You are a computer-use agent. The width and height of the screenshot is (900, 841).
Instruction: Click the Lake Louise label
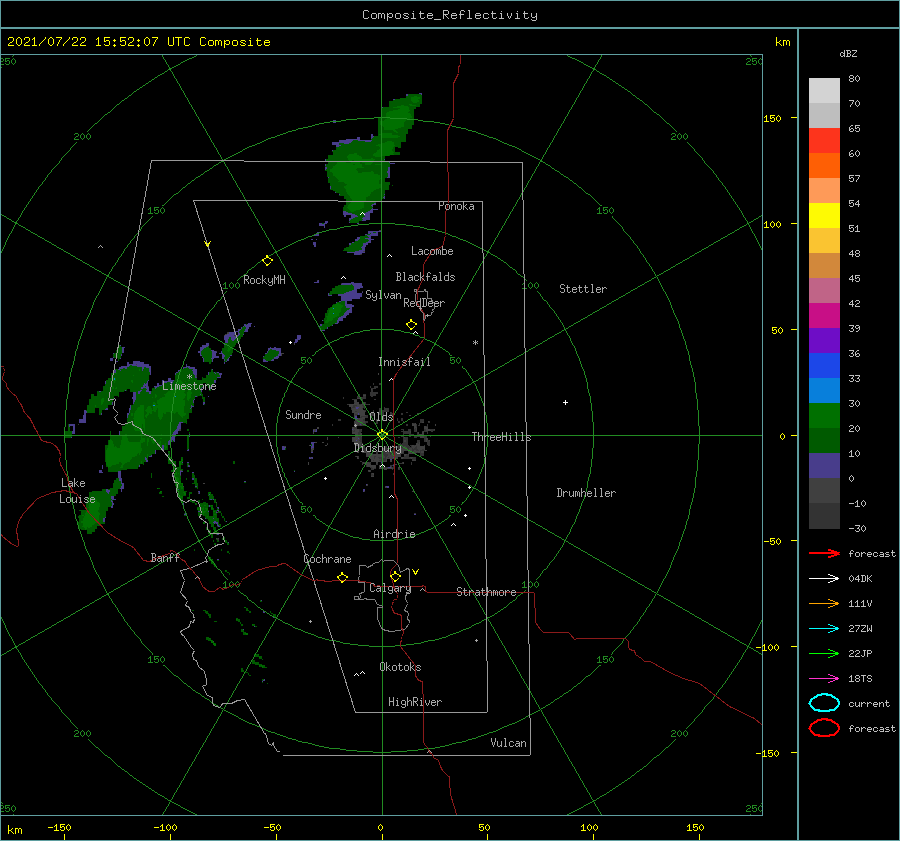coord(77,491)
